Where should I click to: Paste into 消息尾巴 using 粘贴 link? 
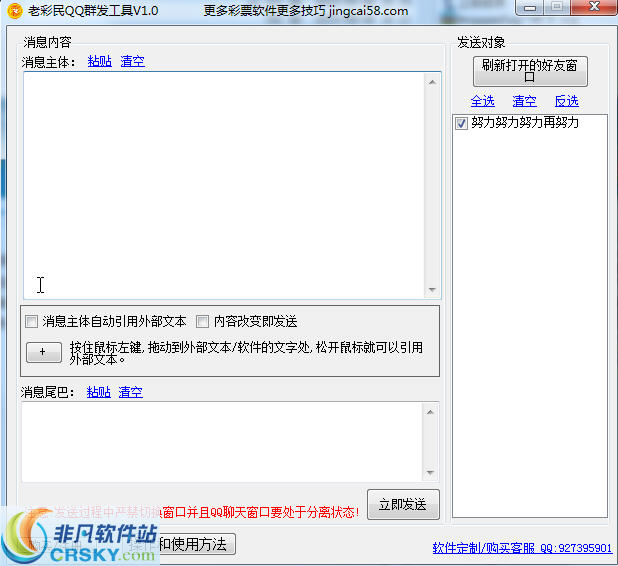[x=99, y=392]
